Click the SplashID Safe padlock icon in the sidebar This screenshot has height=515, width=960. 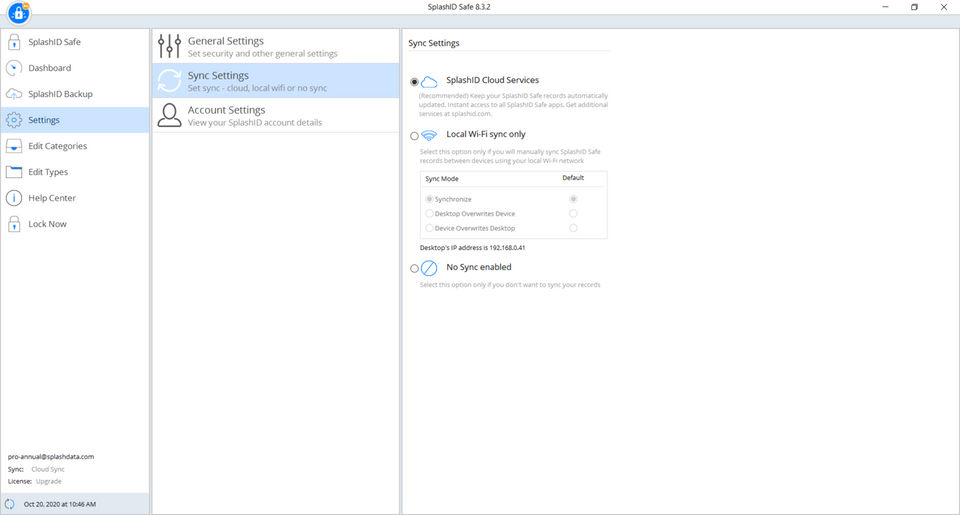(x=14, y=42)
